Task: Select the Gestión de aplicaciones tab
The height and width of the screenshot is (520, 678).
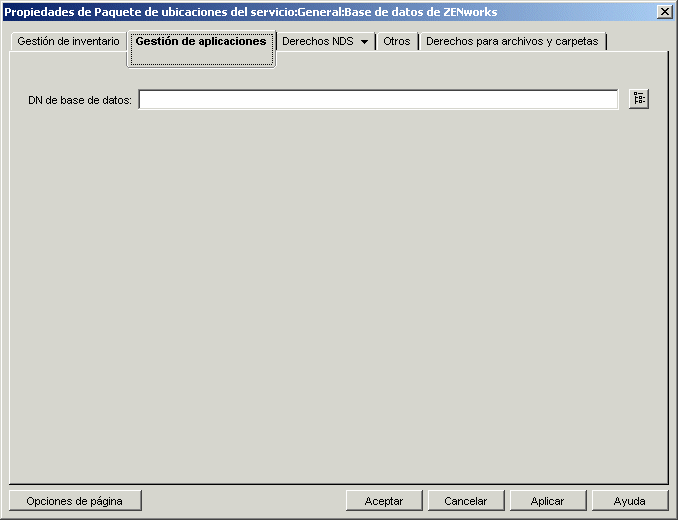Action: coord(201,48)
